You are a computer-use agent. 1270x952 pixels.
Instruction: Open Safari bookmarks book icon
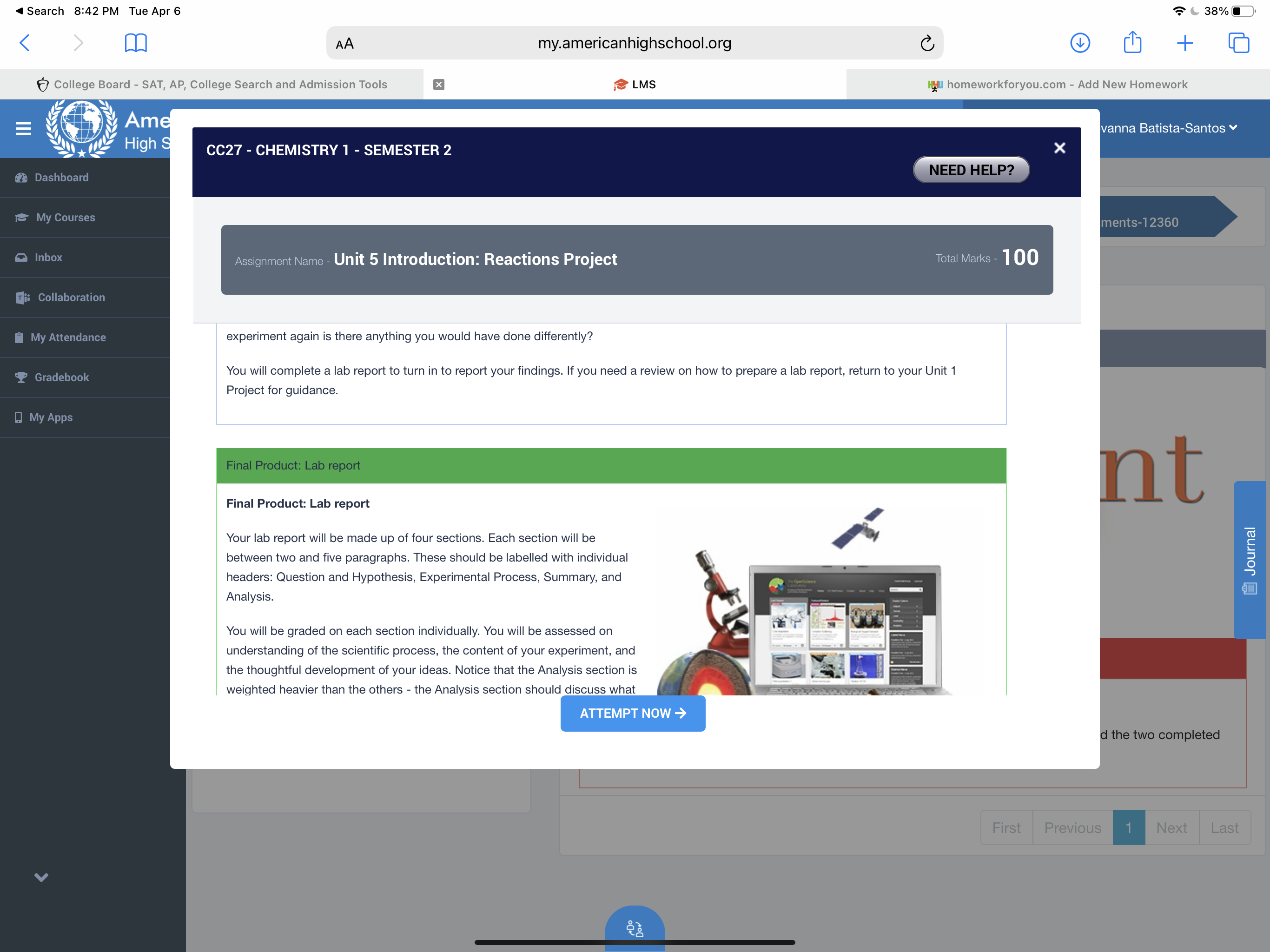(135, 43)
